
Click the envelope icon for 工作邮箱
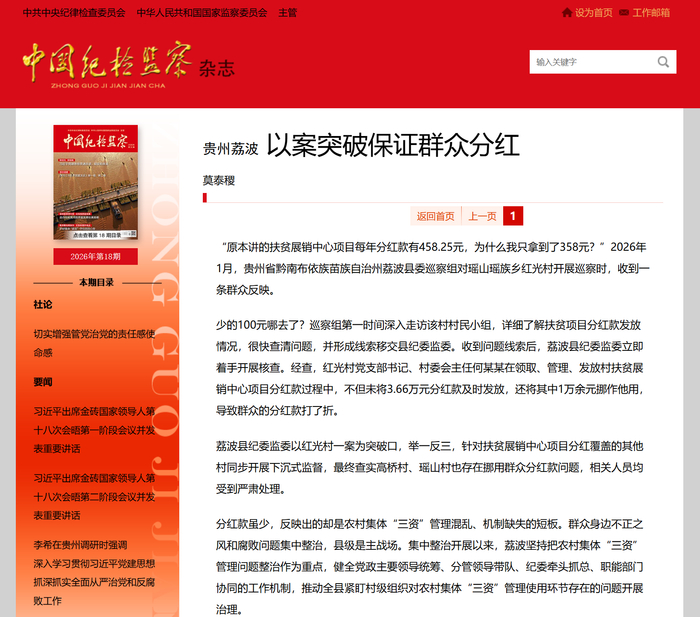[624, 13]
